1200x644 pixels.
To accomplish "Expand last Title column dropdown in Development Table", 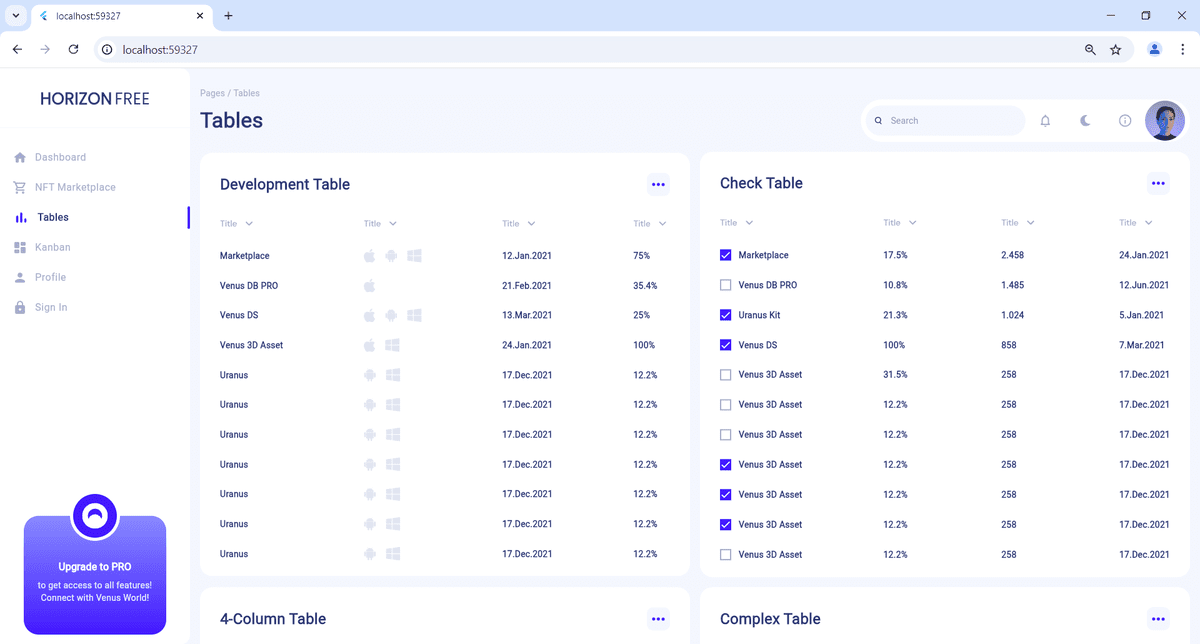I will point(662,224).
